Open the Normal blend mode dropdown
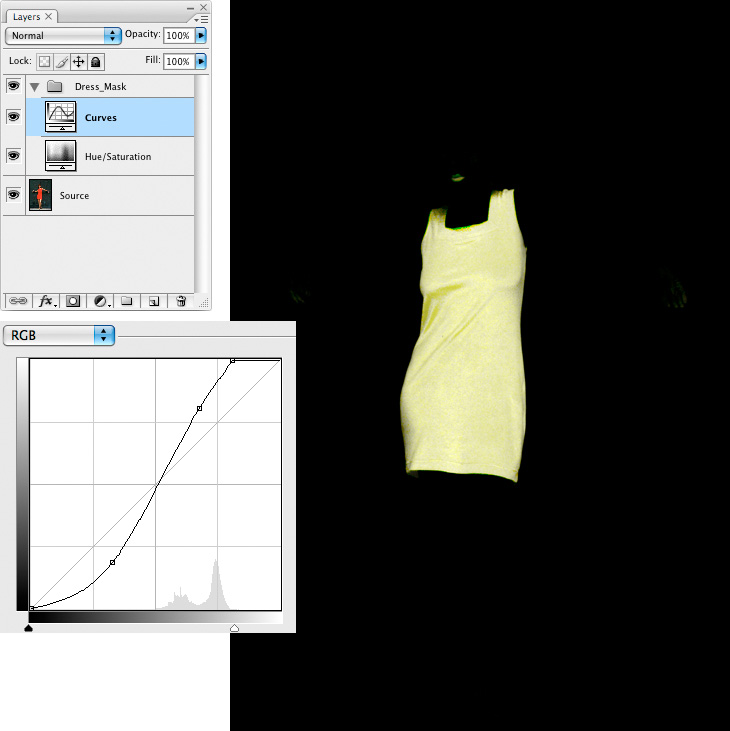This screenshot has height=731, width=730. click(63, 35)
